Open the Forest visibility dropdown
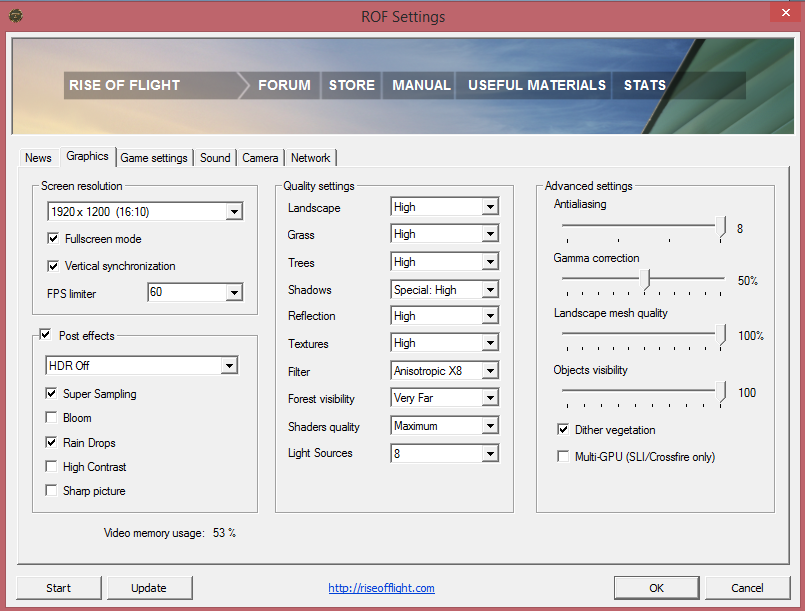805x611 pixels. tap(445, 398)
